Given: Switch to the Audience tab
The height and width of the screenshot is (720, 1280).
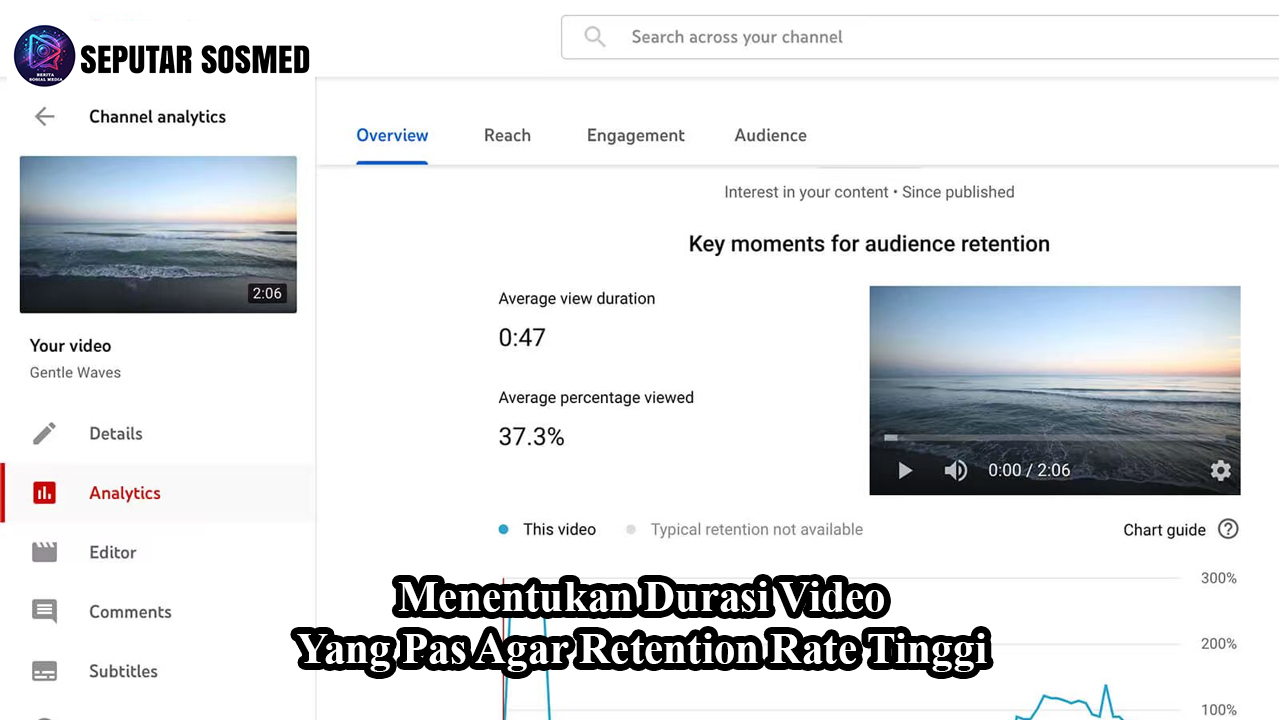Looking at the screenshot, I should (x=770, y=135).
